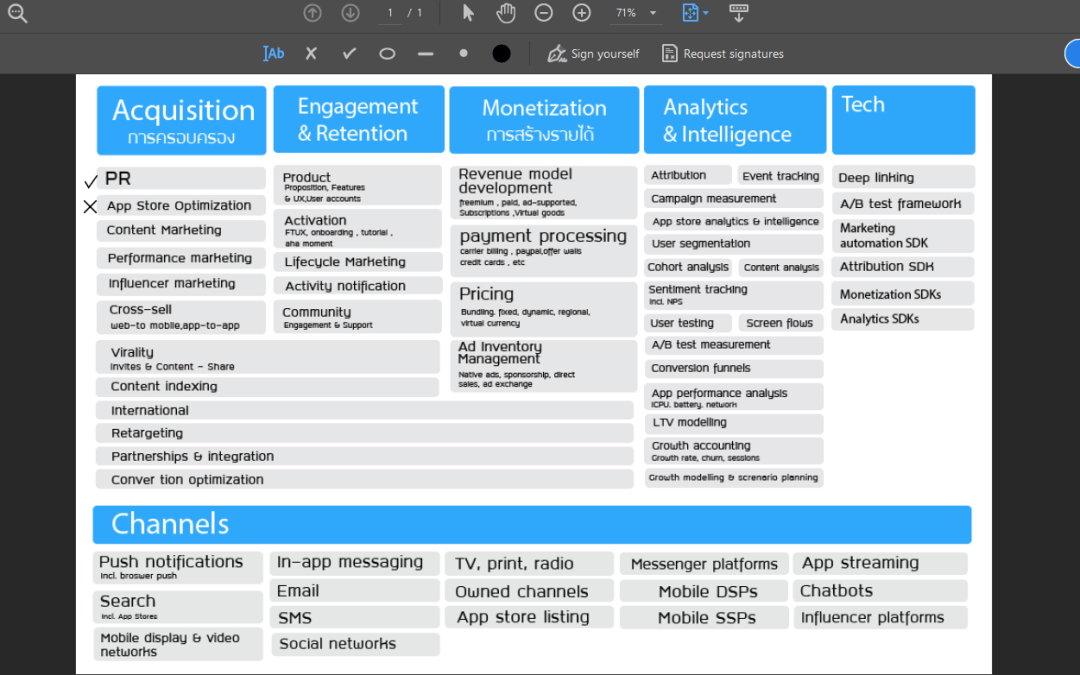
Task: Click 'Ad Inventory Management' text
Action: [500, 353]
